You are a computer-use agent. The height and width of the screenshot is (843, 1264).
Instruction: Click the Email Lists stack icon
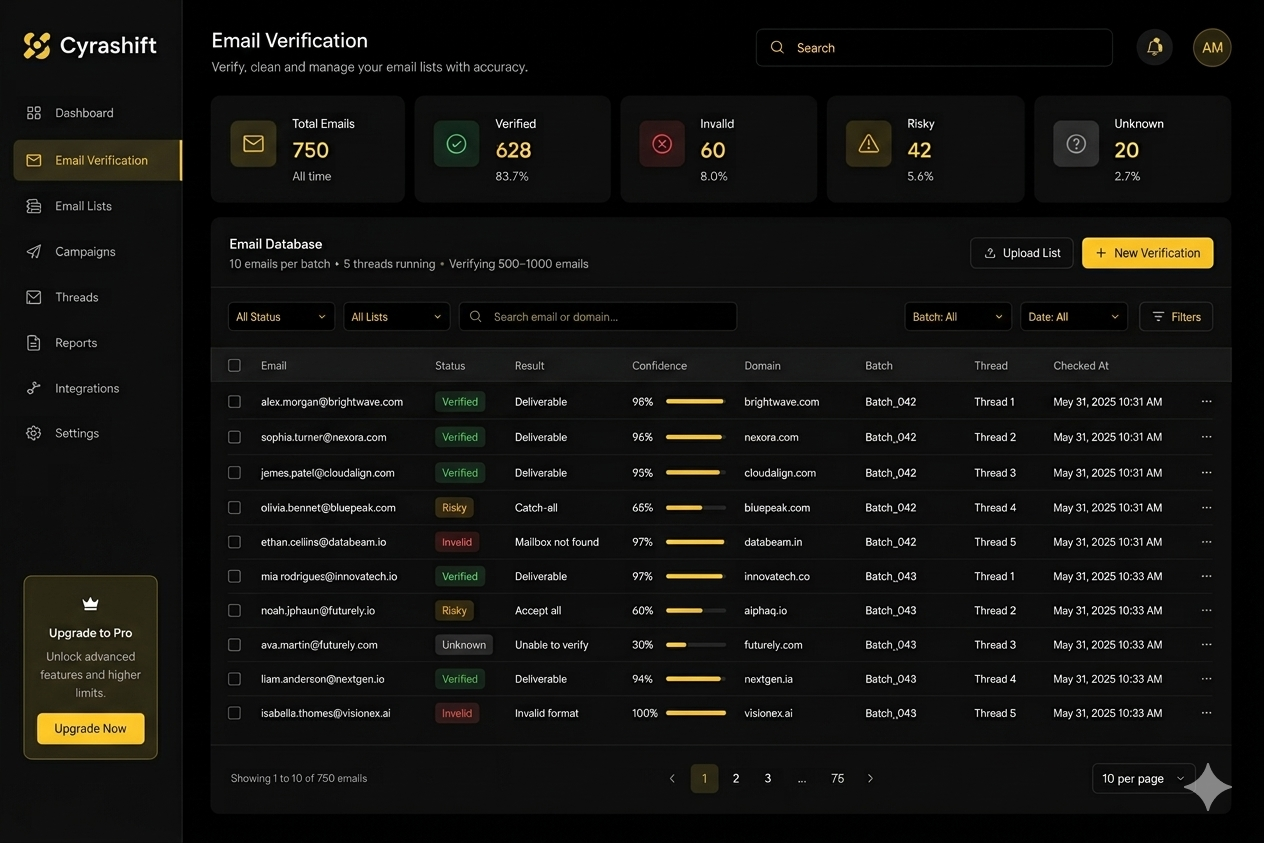34,206
